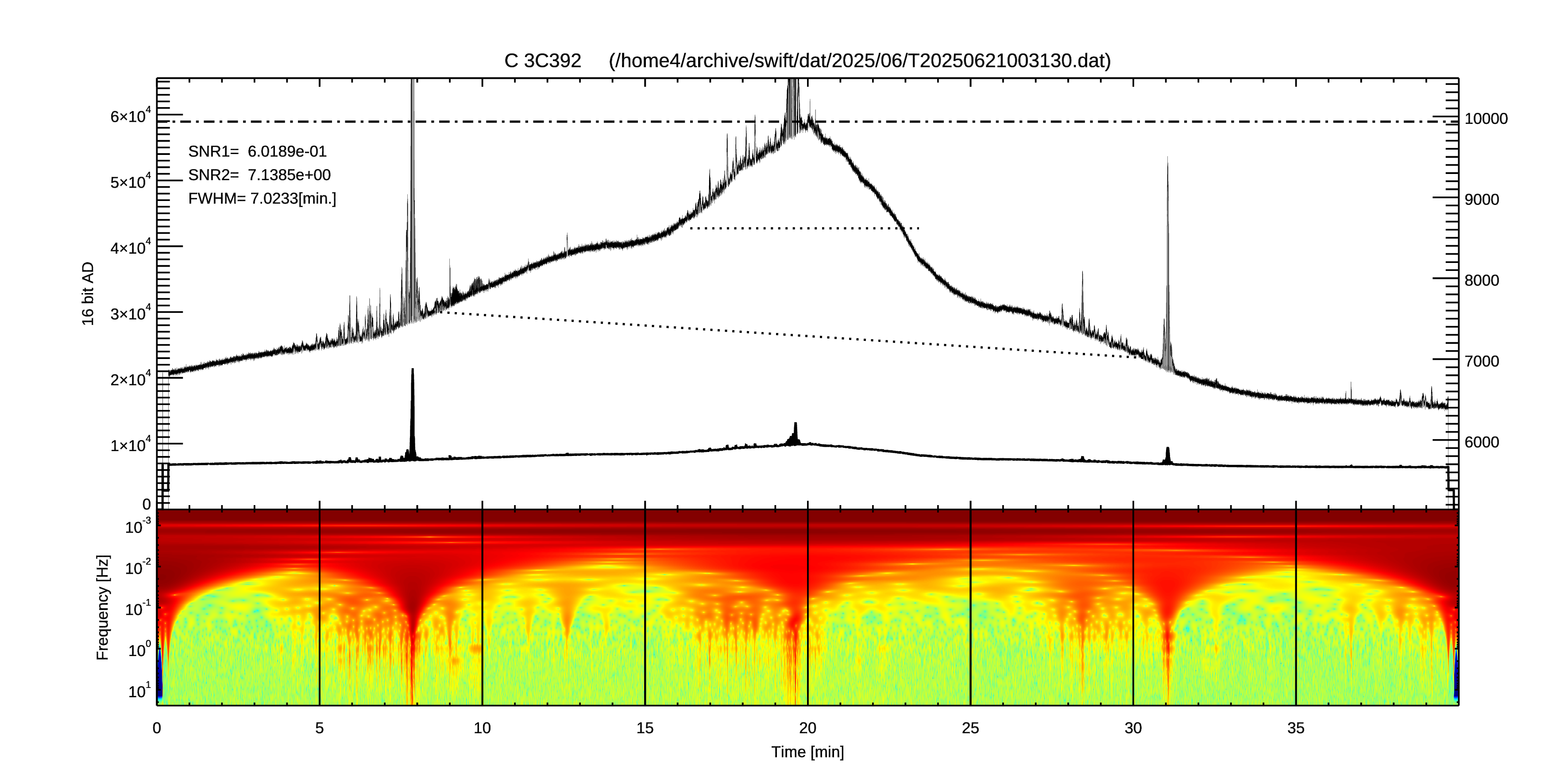The image size is (1568, 784).
Task: Click the time axis label 25
Action: pos(970,728)
